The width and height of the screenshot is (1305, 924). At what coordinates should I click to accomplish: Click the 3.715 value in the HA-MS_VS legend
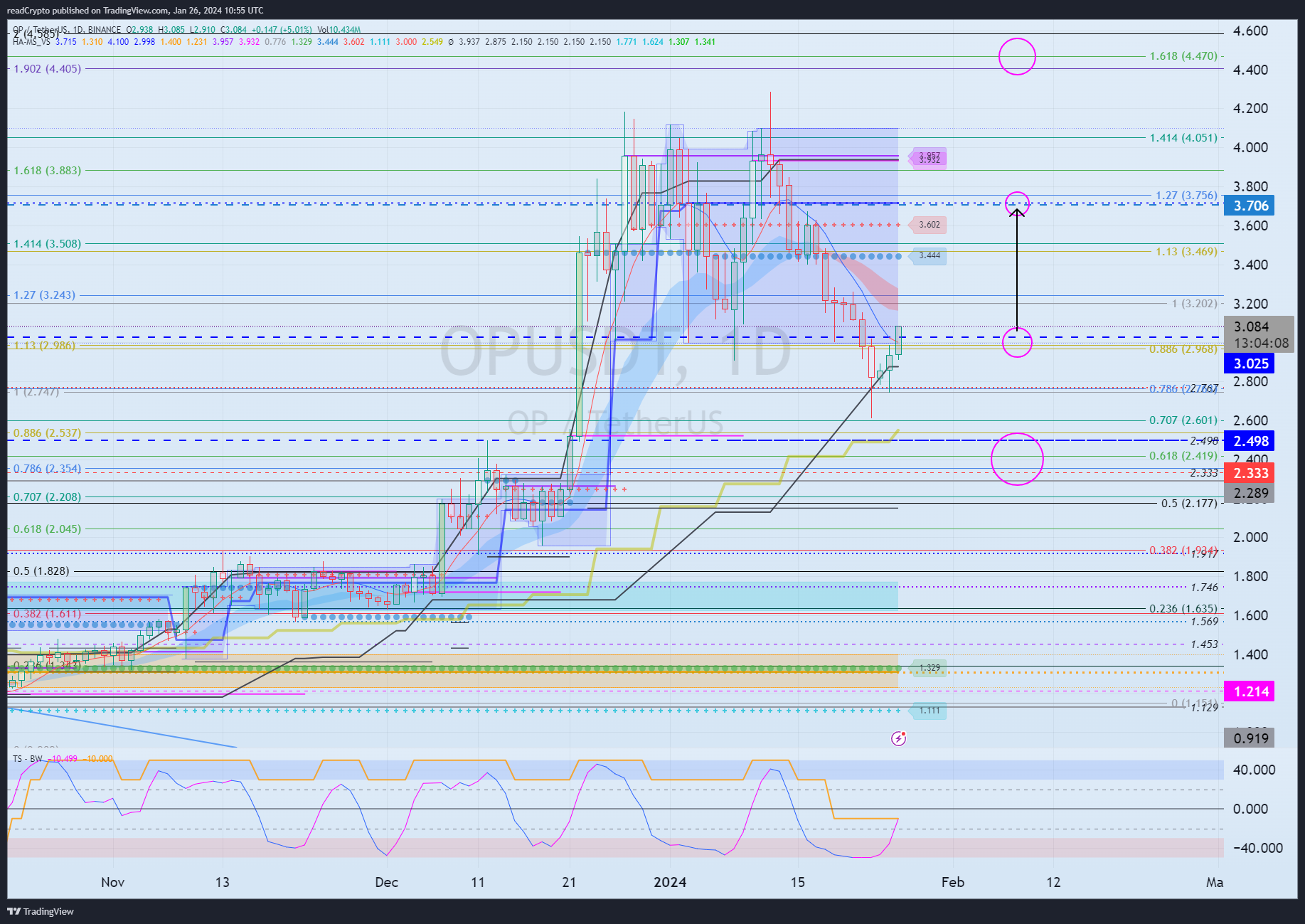(x=66, y=42)
